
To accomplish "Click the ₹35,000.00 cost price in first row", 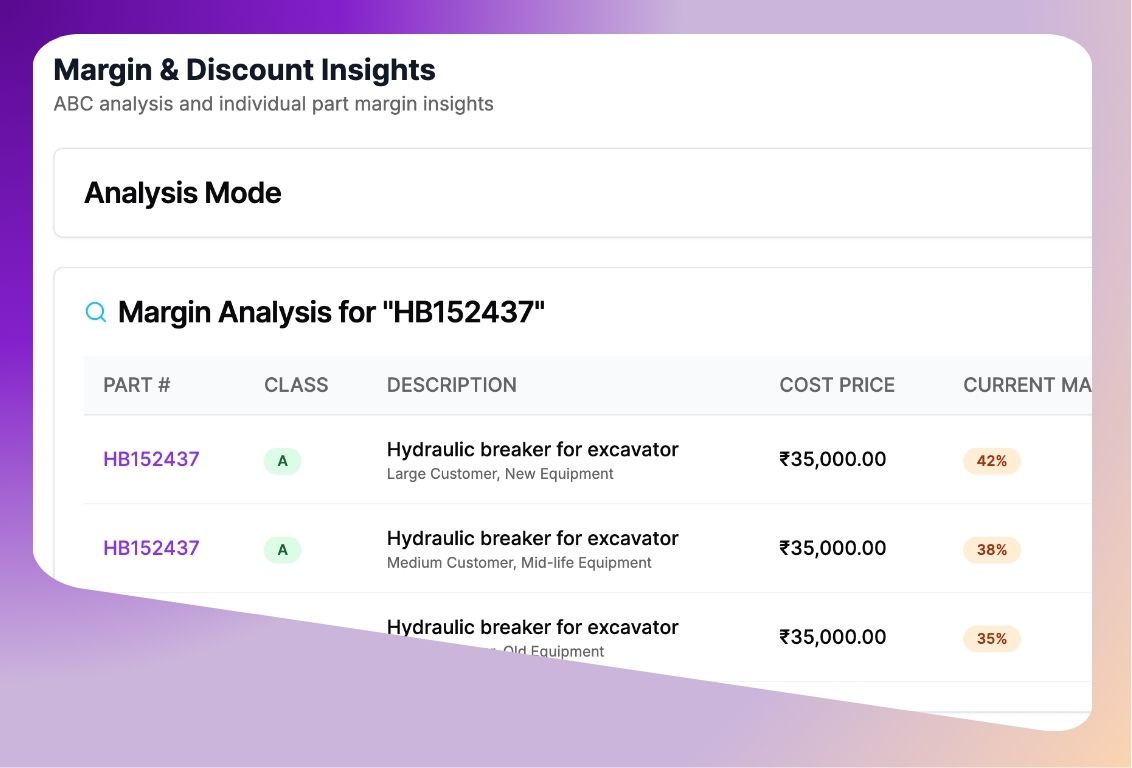I will (x=832, y=460).
